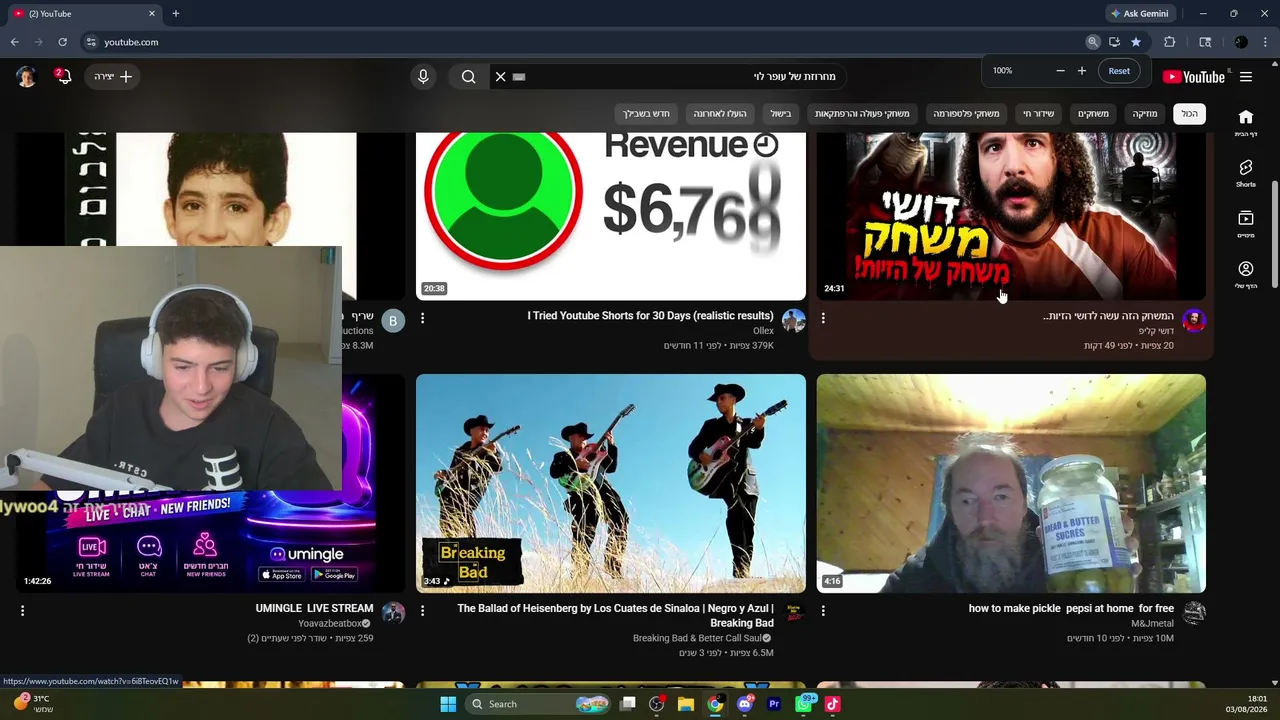Go to the Home sidebar icon
Image resolution: width=1280 pixels, height=720 pixels.
click(x=1246, y=122)
